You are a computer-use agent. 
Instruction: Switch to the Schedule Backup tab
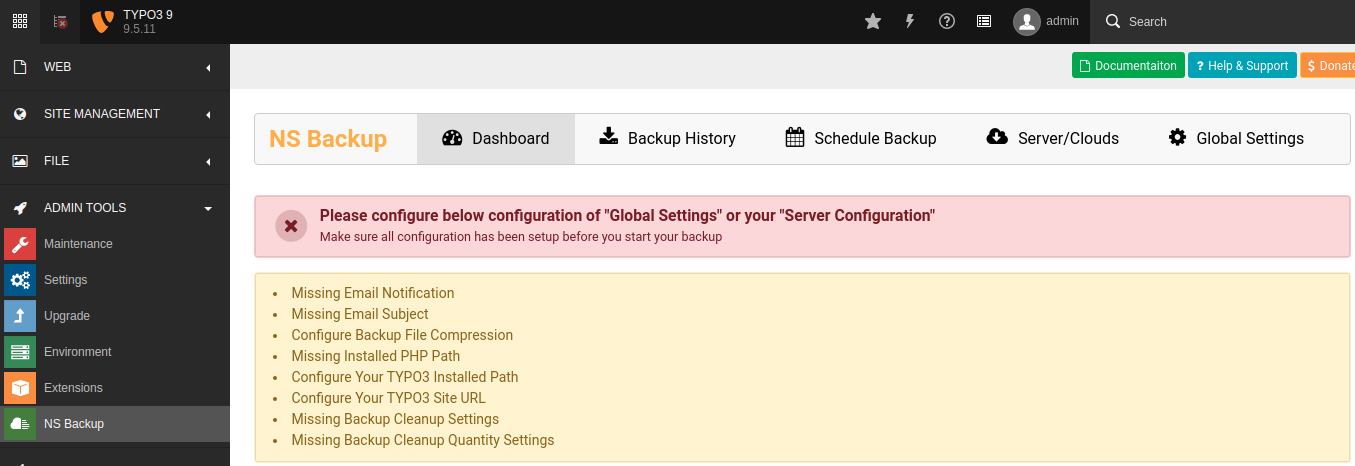tap(861, 139)
